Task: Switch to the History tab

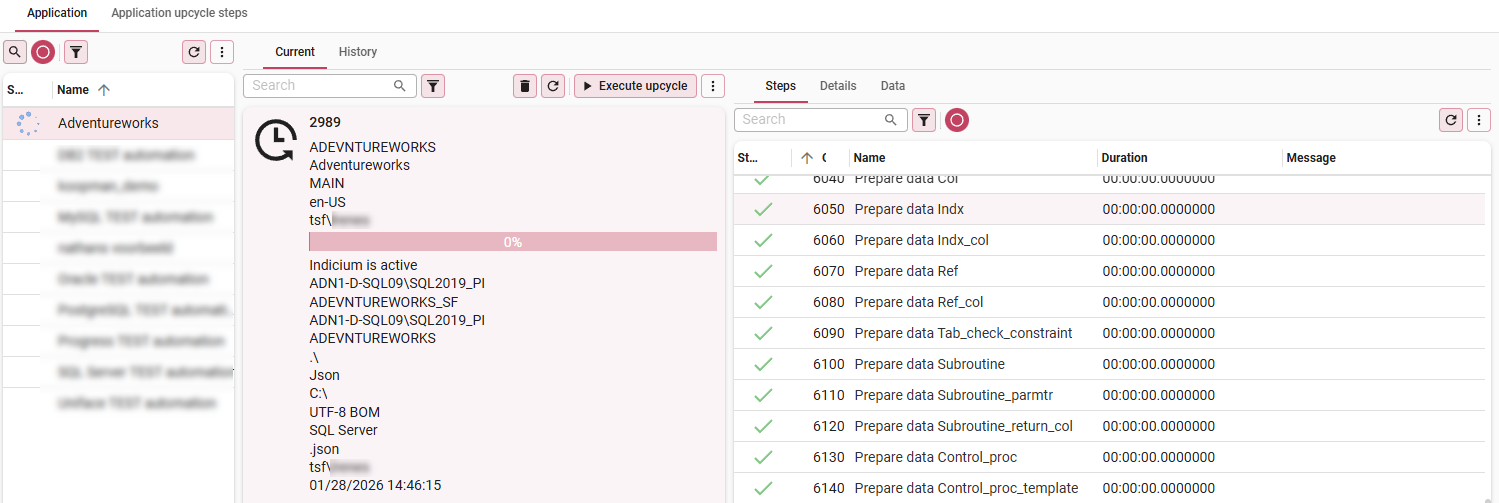Action: point(358,52)
